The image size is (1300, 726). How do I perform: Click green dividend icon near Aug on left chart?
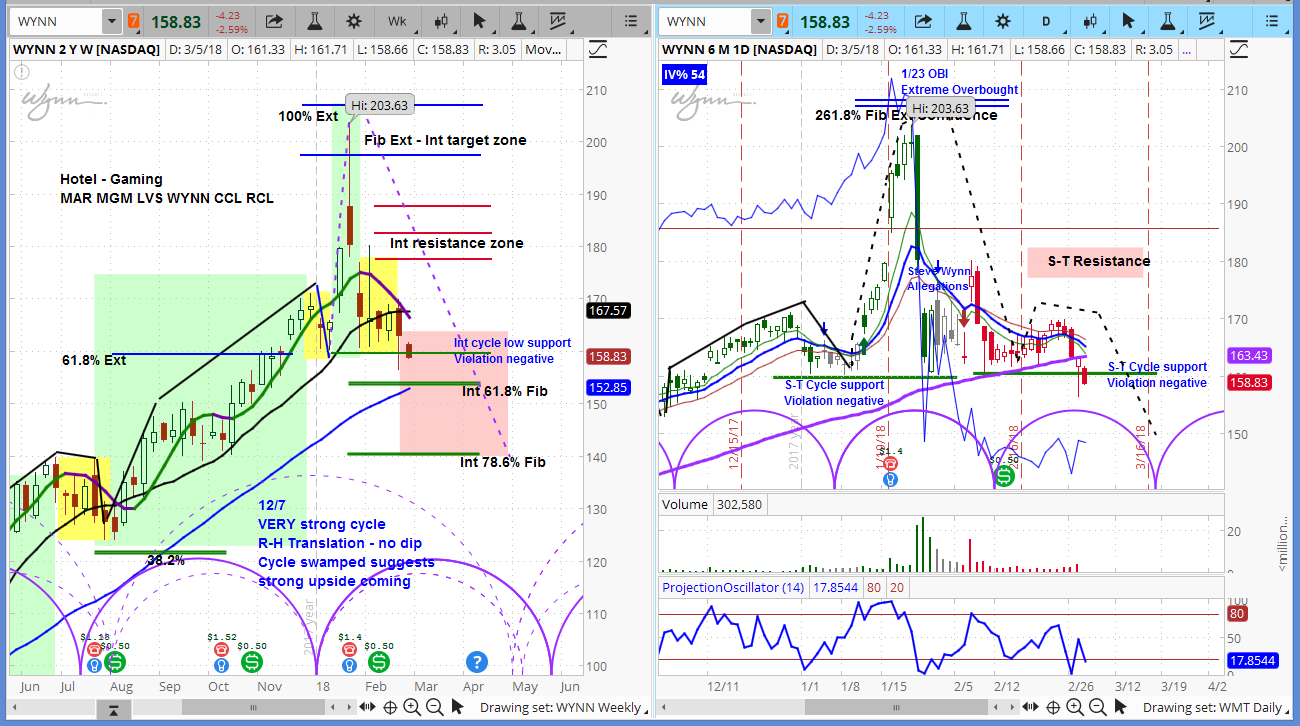[x=115, y=661]
